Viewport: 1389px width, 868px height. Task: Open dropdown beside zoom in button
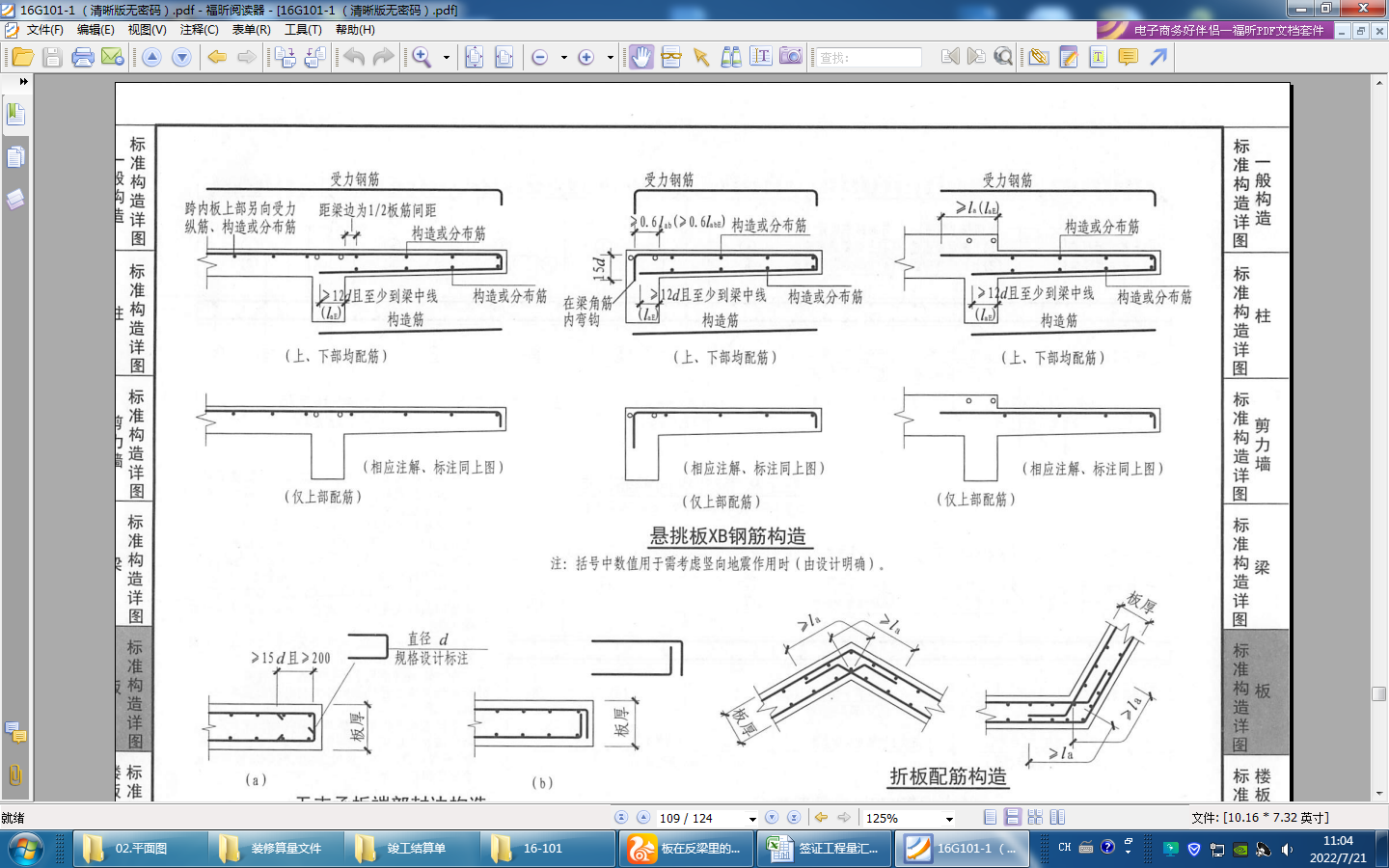[610, 58]
